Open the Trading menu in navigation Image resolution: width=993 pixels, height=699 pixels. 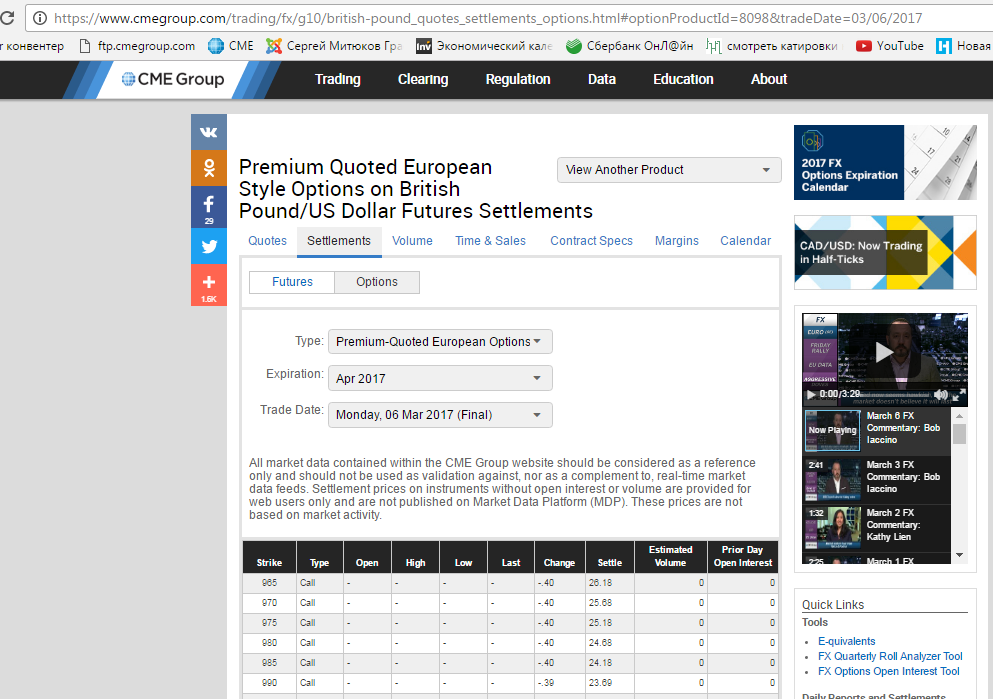(x=338, y=79)
